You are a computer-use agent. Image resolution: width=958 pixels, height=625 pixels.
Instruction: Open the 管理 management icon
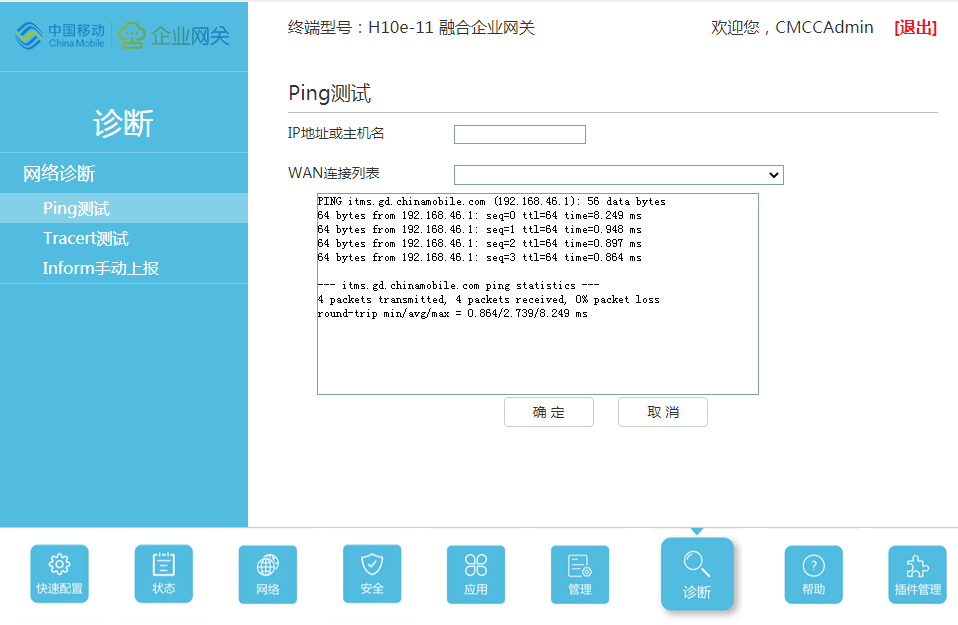tap(580, 573)
